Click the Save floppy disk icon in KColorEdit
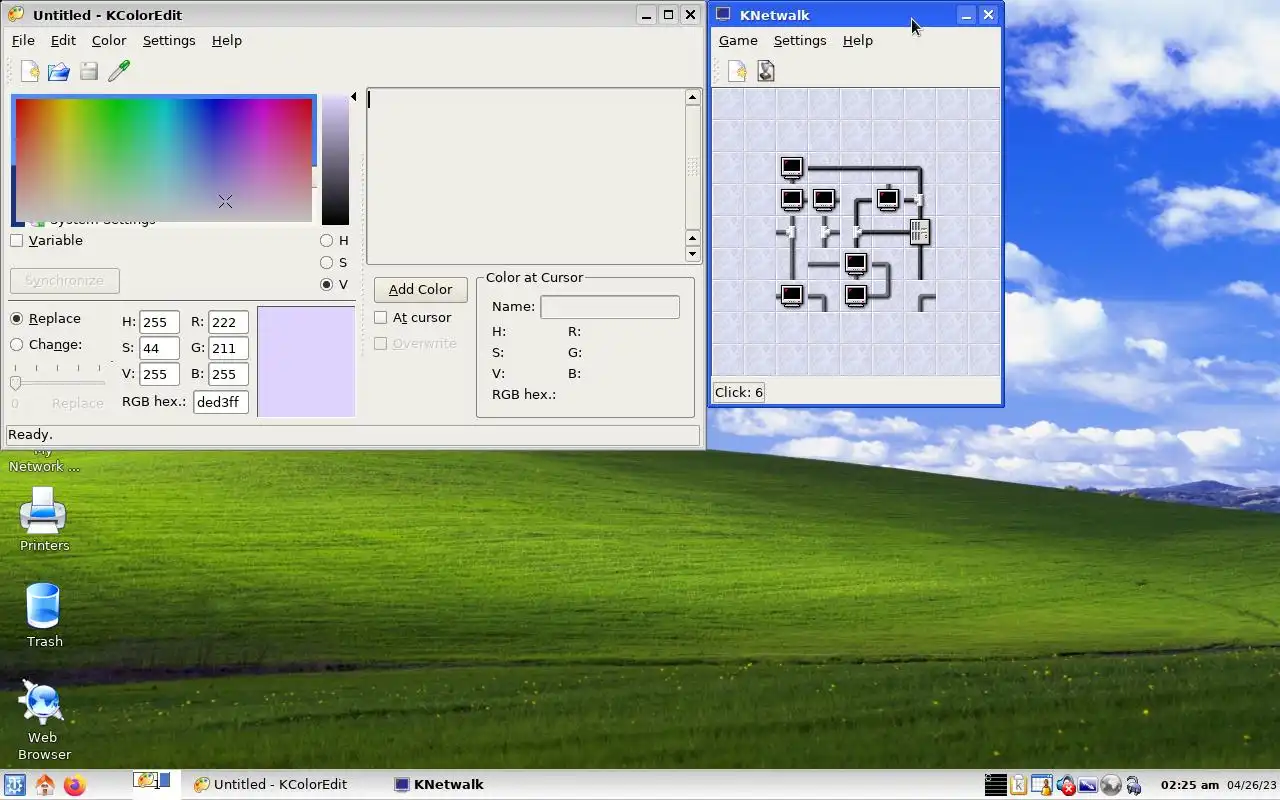The height and width of the screenshot is (800, 1280). (89, 71)
